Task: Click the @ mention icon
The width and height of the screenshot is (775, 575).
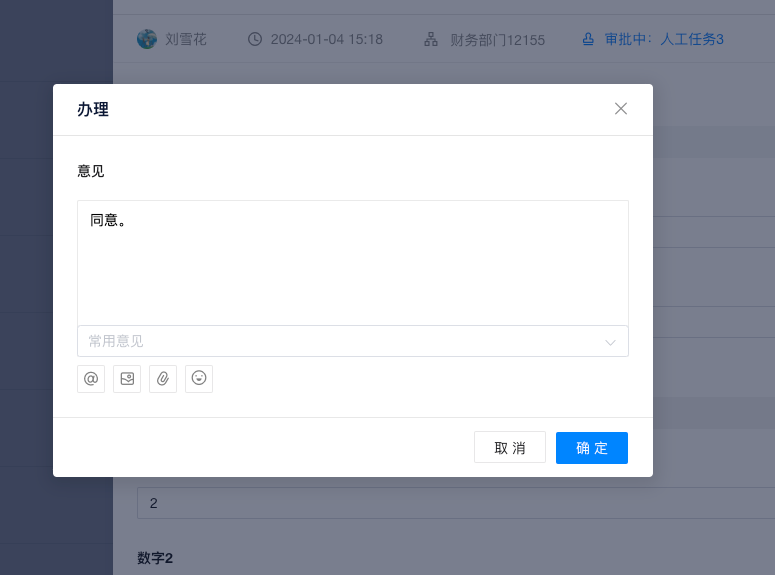Action: (x=91, y=379)
